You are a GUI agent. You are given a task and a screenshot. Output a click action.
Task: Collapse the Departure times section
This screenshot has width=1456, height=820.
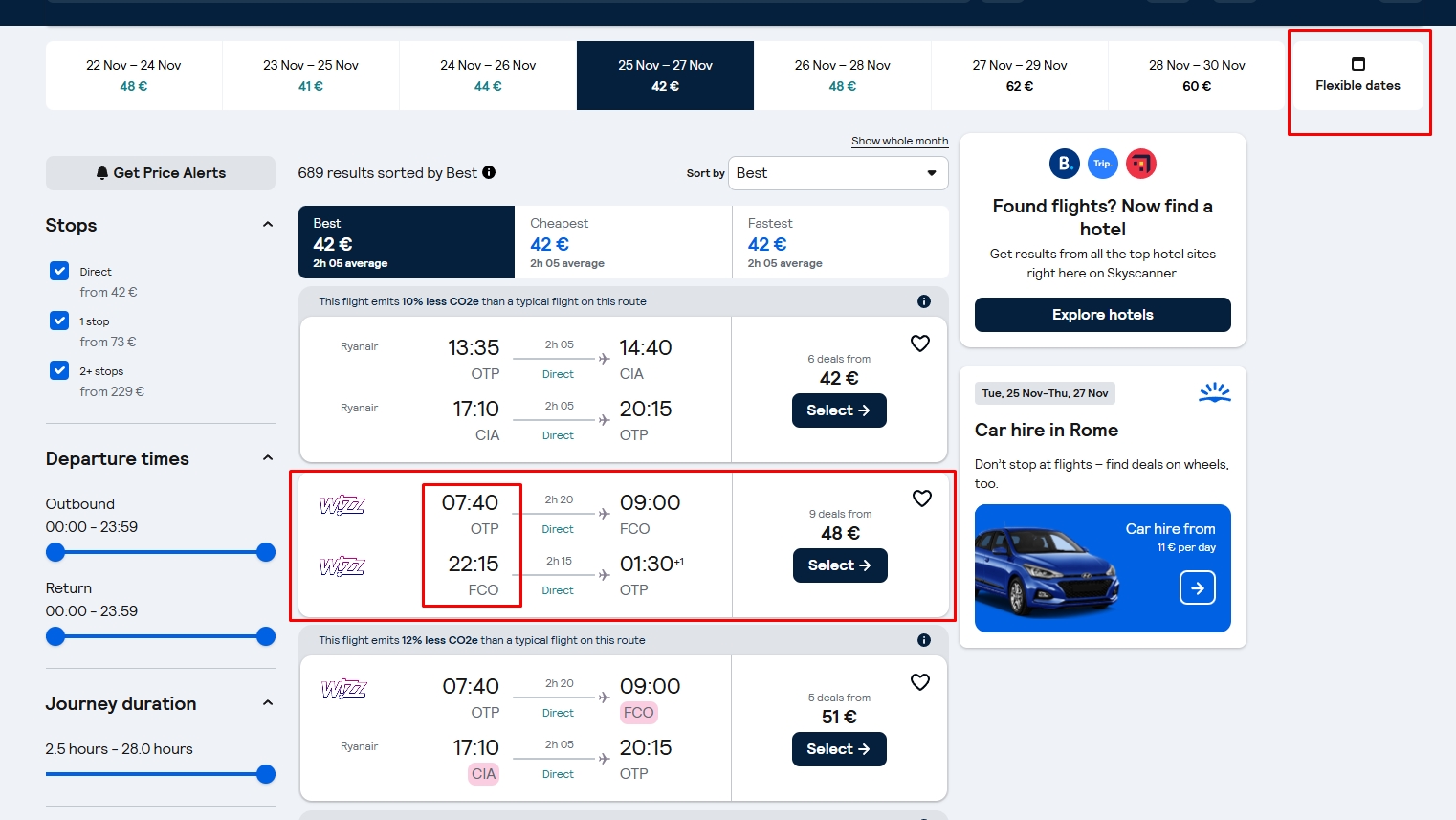click(x=268, y=458)
